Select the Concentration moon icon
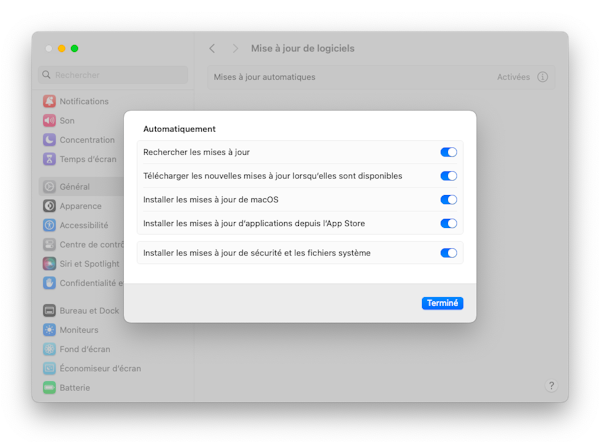Viewport: 608px width, 442px height. pyautogui.click(x=49, y=140)
